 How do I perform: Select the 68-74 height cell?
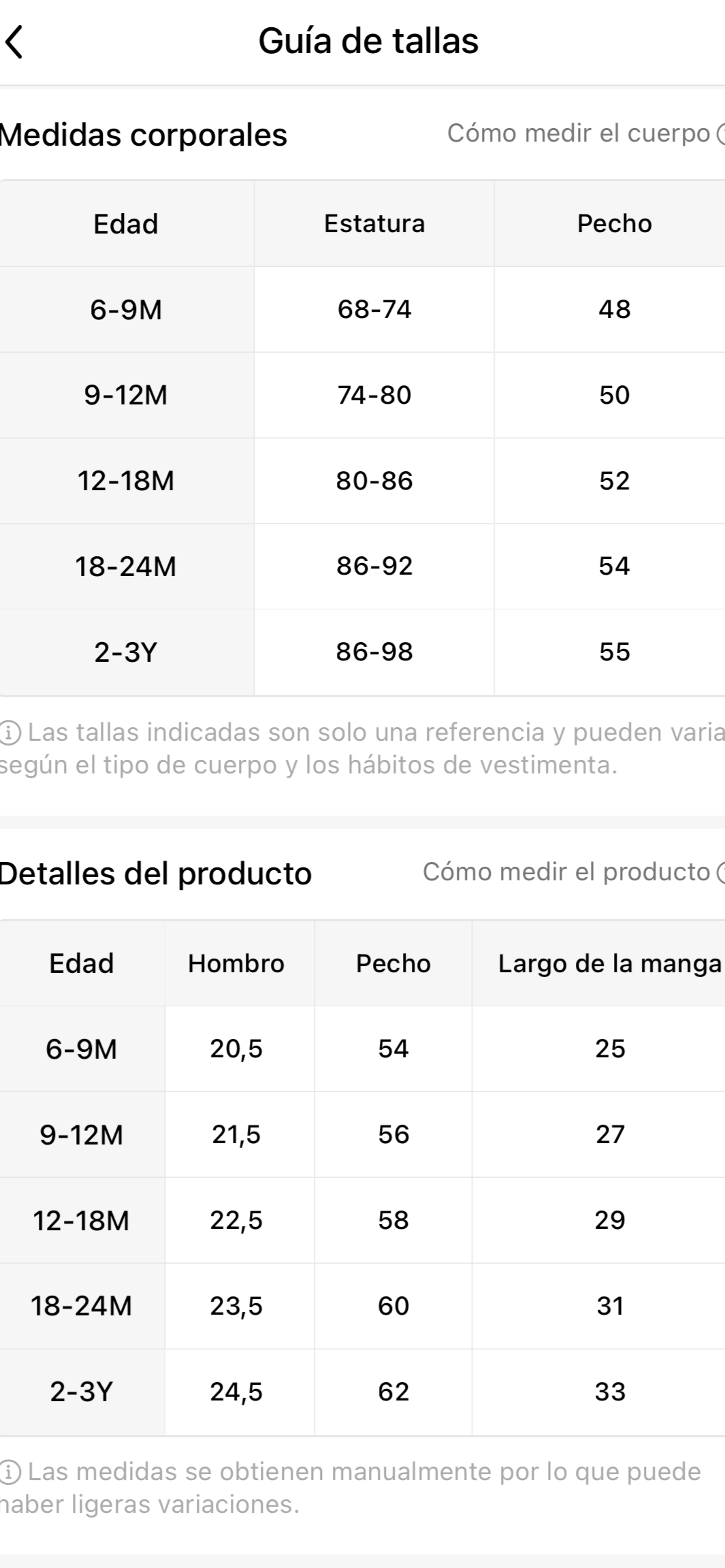(x=374, y=310)
